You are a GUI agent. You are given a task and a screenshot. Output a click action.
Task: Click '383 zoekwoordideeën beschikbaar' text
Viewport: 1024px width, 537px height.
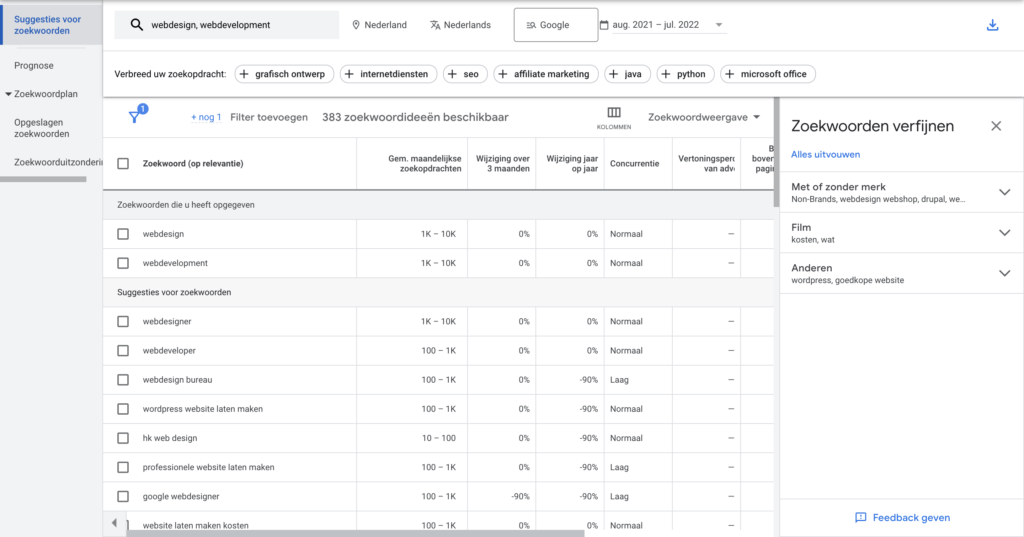point(415,117)
